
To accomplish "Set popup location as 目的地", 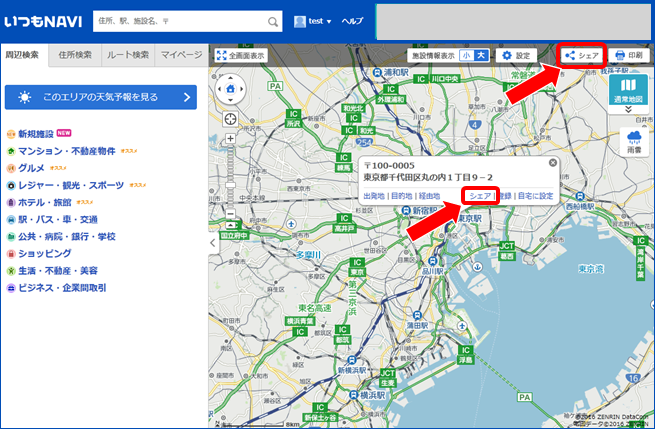I will [x=401, y=196].
